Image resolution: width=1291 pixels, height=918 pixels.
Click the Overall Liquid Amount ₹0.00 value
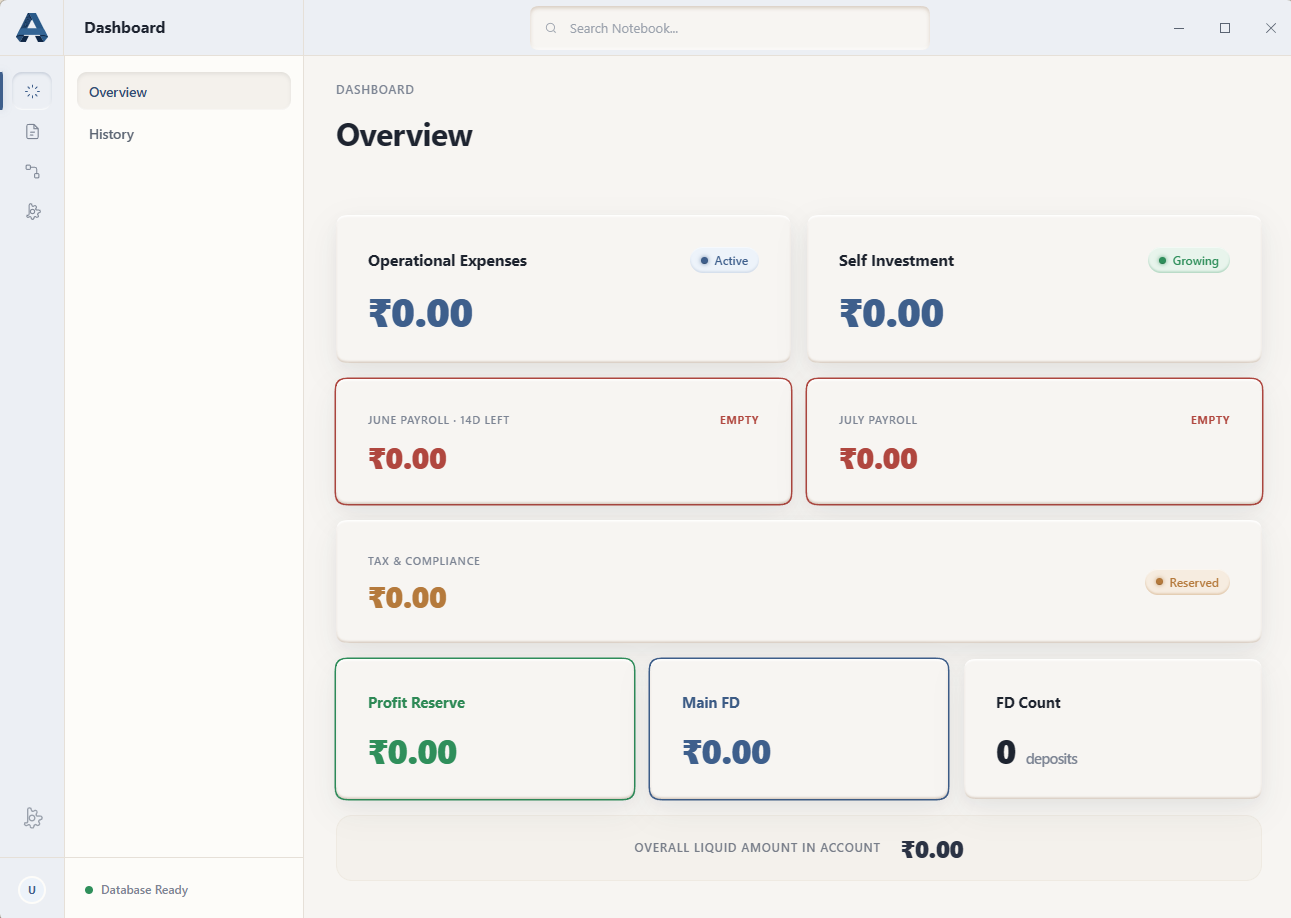coord(932,849)
